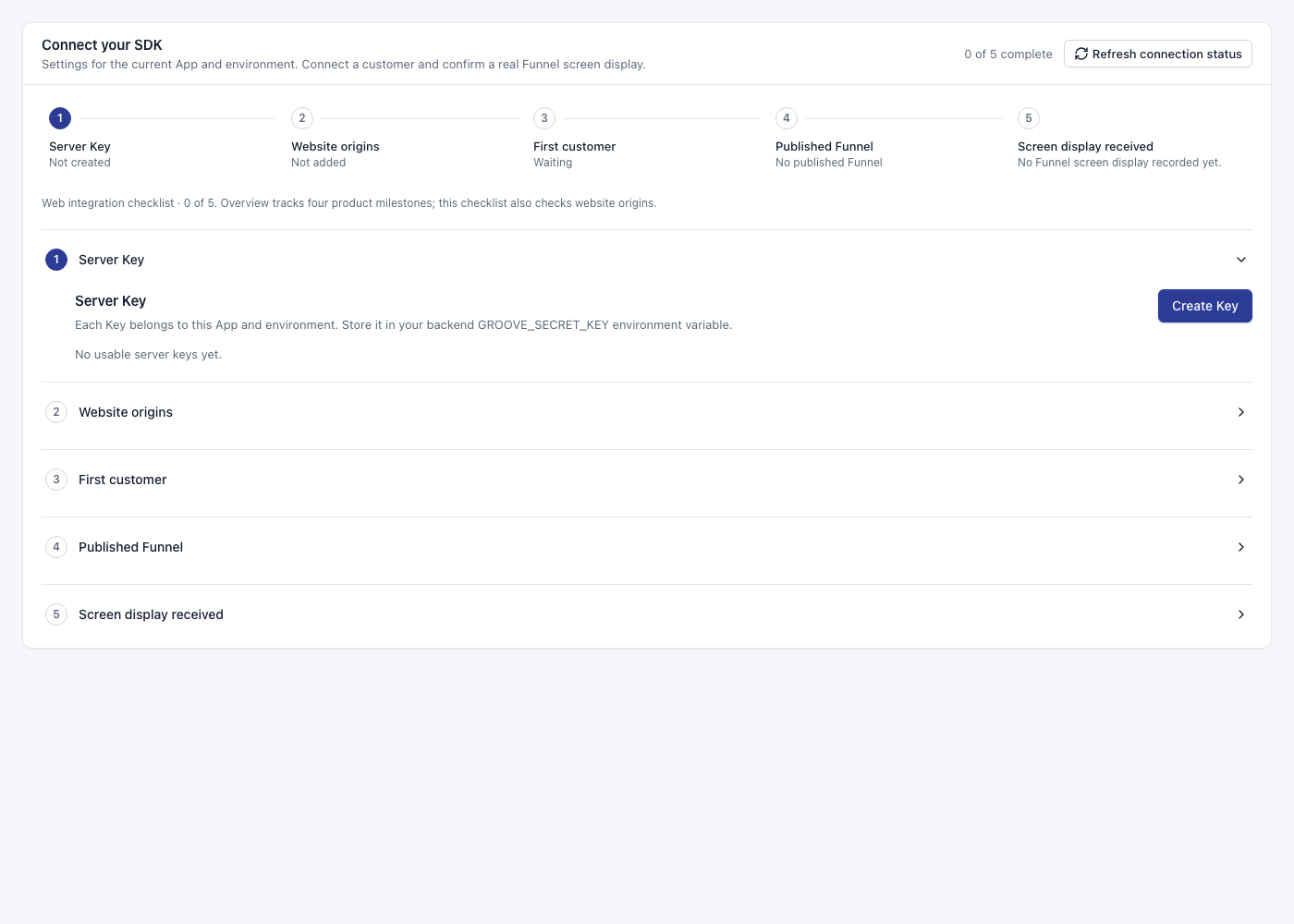Click the 'Not created' status under Server Key
Image resolution: width=1294 pixels, height=924 pixels.
coord(79,163)
